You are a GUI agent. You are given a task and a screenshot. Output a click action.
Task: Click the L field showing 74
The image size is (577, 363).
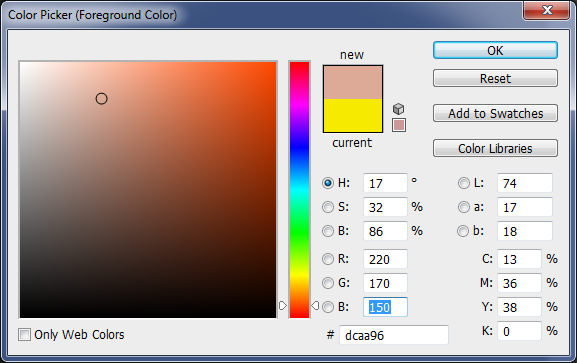[525, 183]
